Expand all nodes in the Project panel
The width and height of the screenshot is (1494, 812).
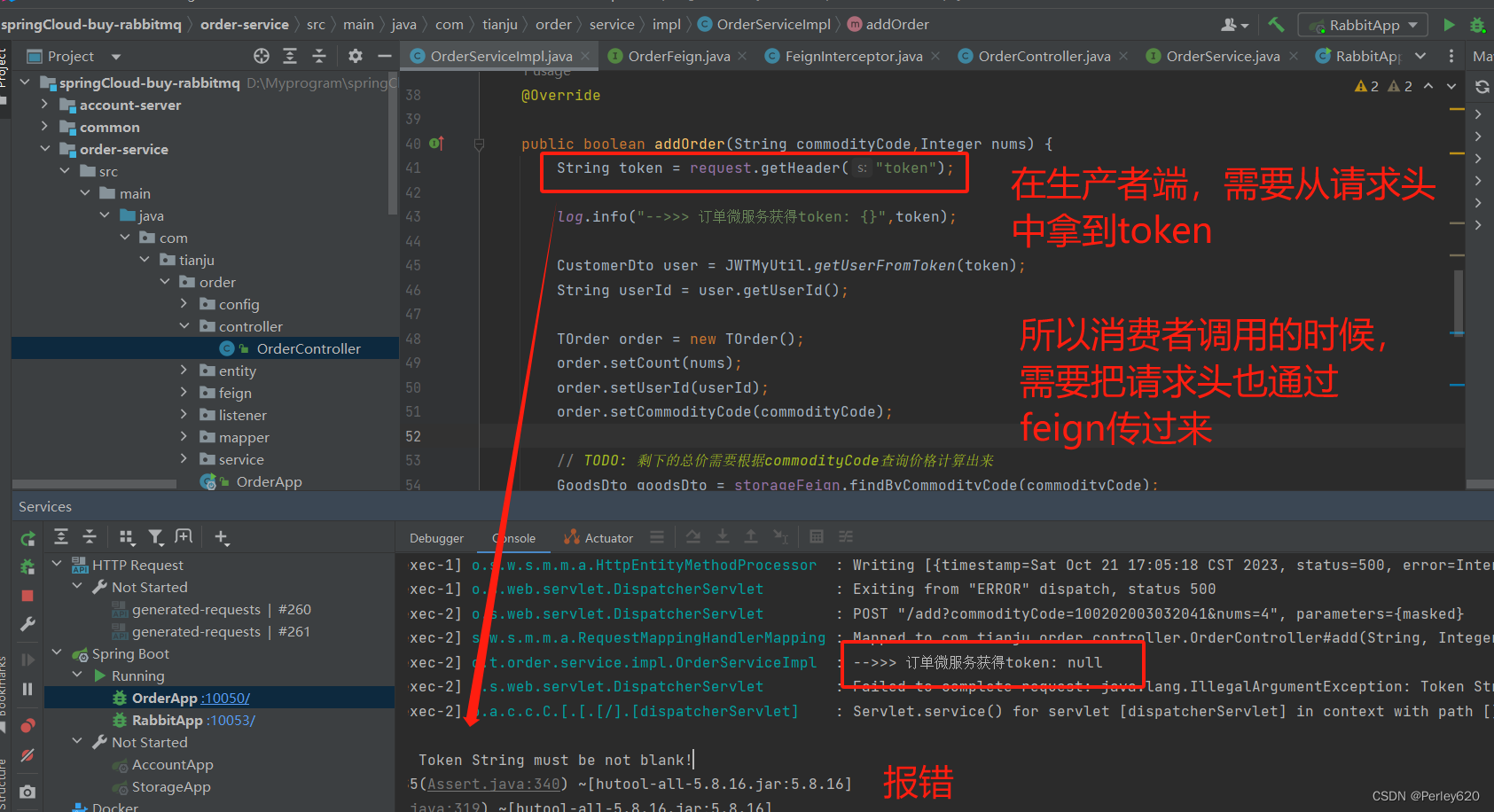290,56
